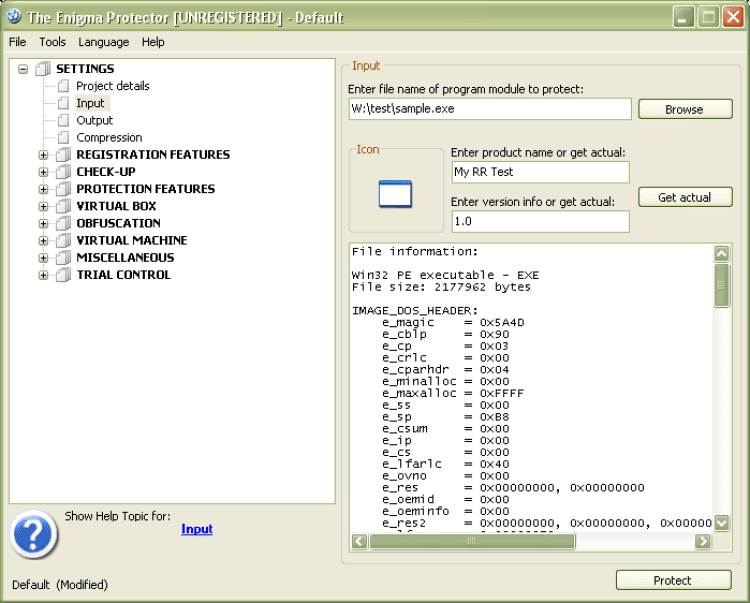Click the Protect button

point(673,580)
